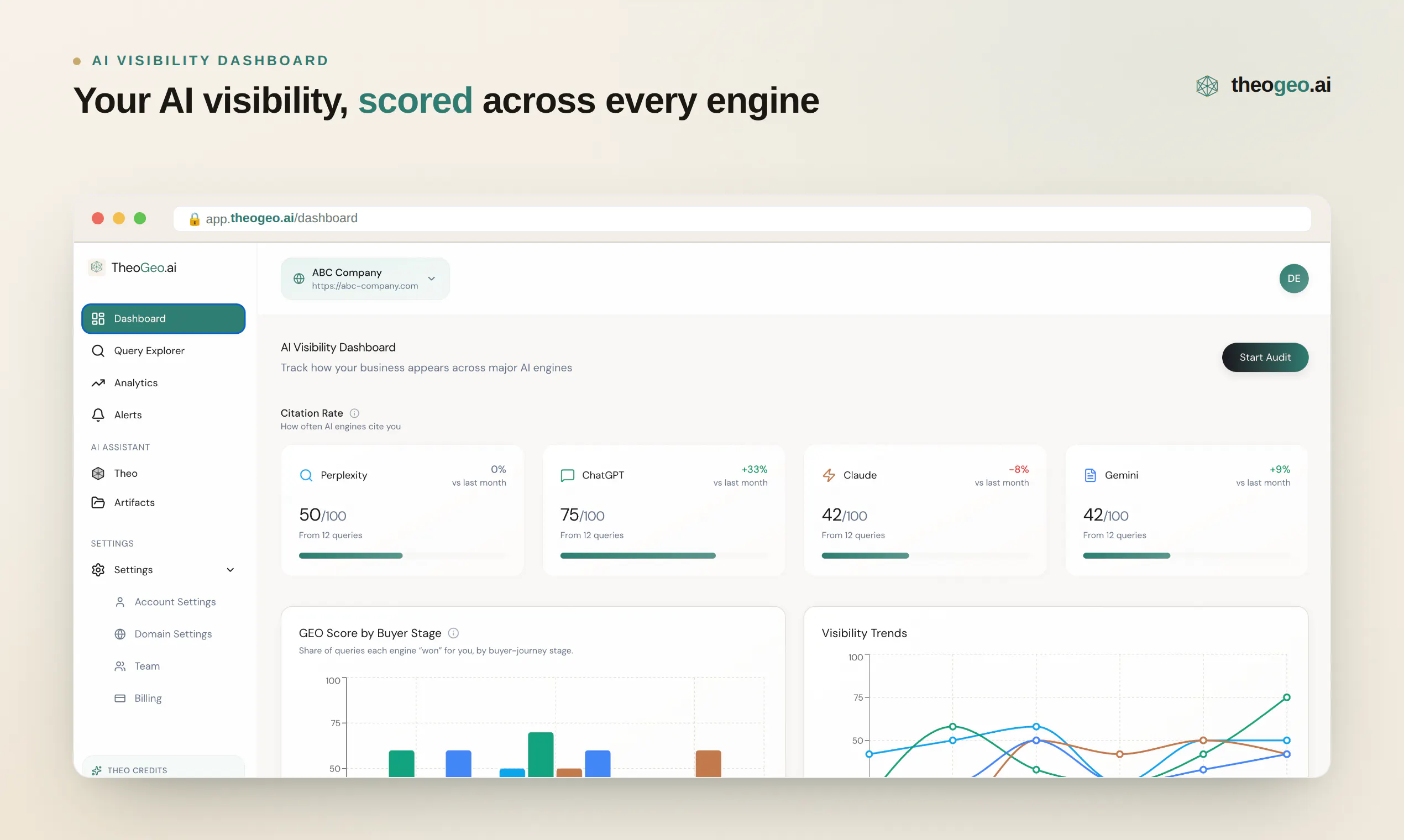Click the globe icon beside ABC Company
Screen dimensions: 1404x840
point(299,279)
